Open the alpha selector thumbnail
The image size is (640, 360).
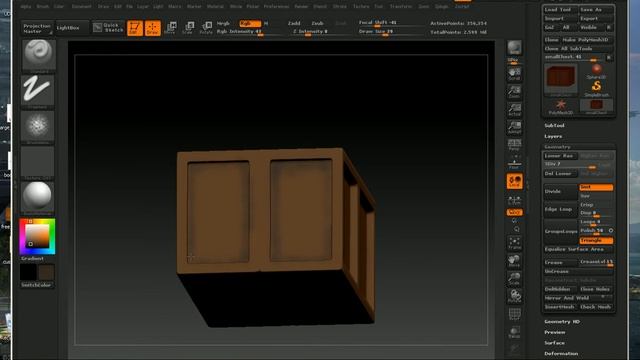click(x=38, y=127)
